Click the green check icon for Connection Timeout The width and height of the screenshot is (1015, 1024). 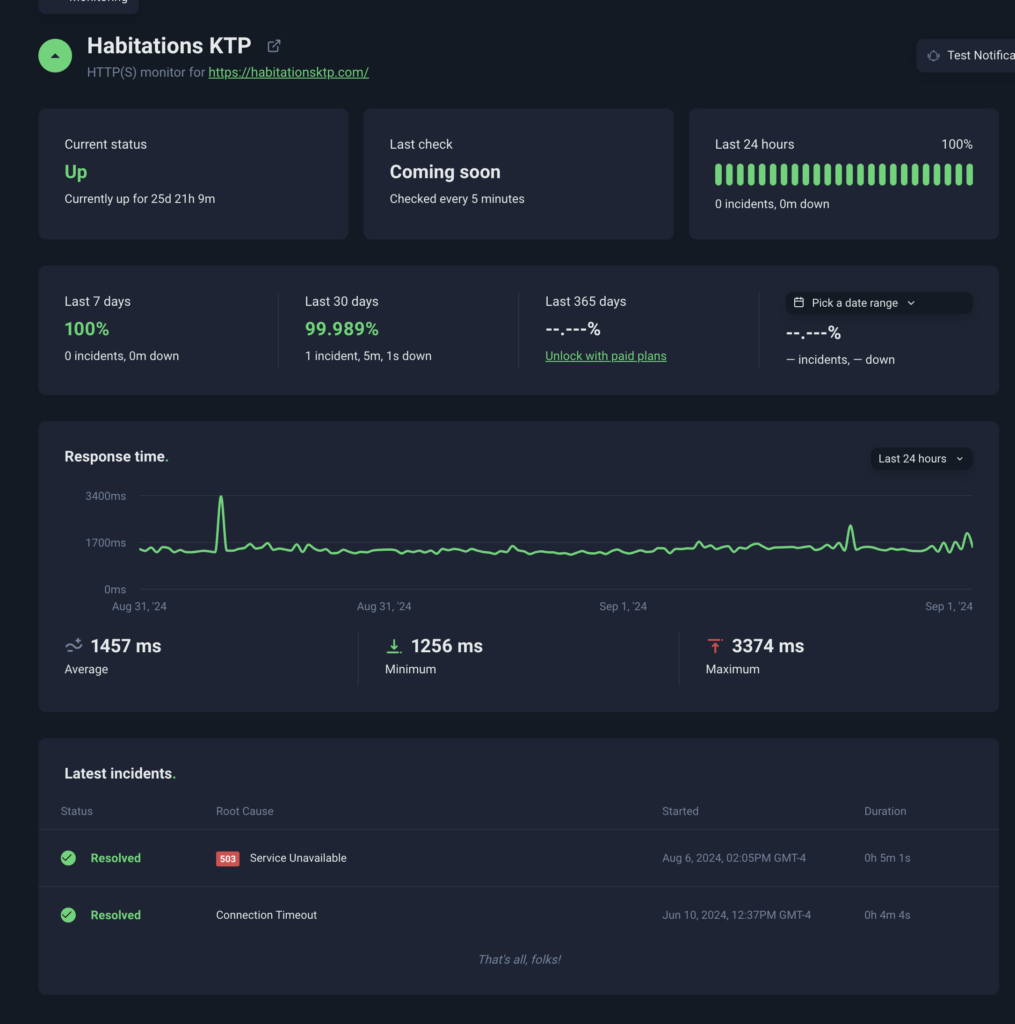point(68,915)
